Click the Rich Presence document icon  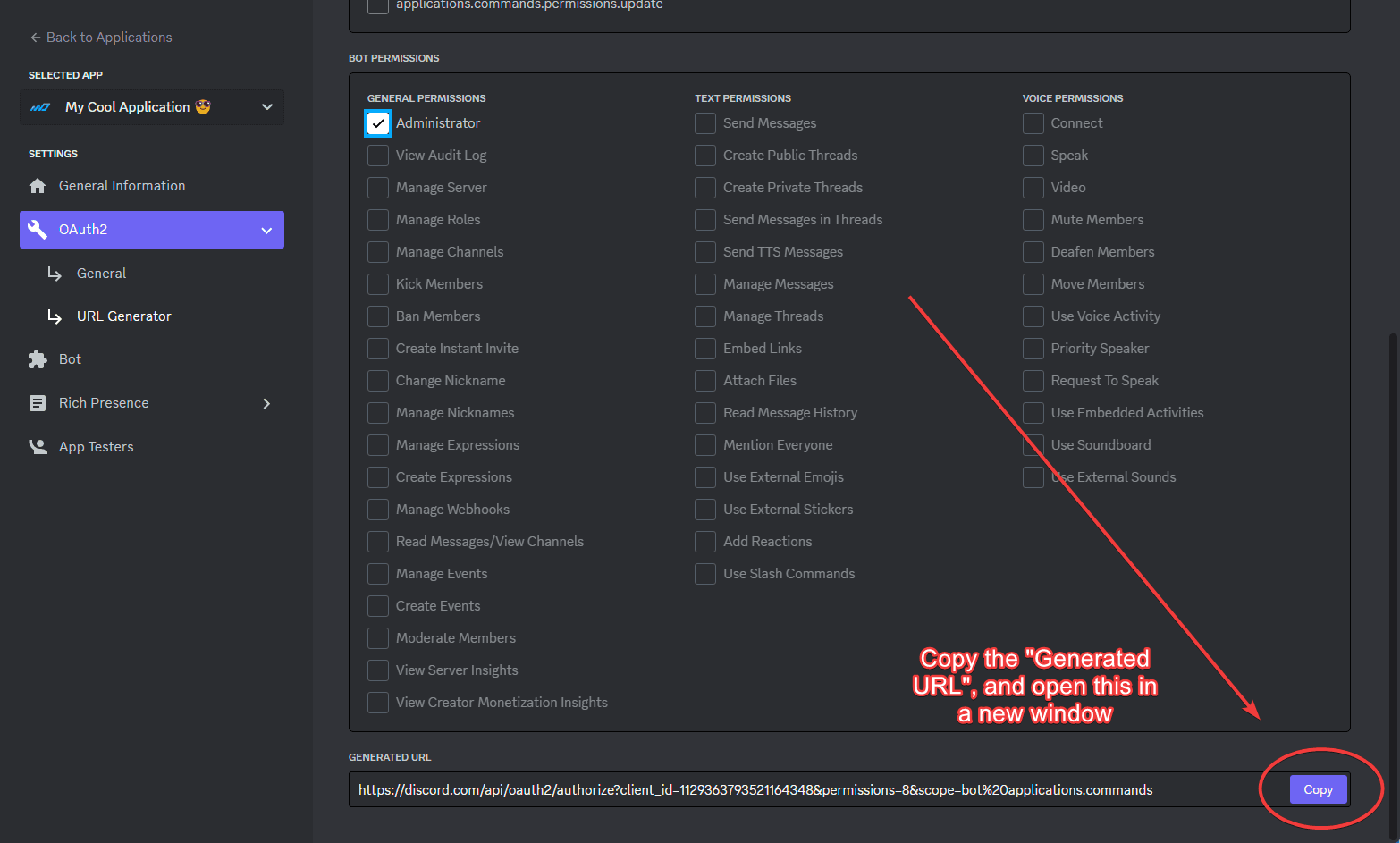[38, 403]
